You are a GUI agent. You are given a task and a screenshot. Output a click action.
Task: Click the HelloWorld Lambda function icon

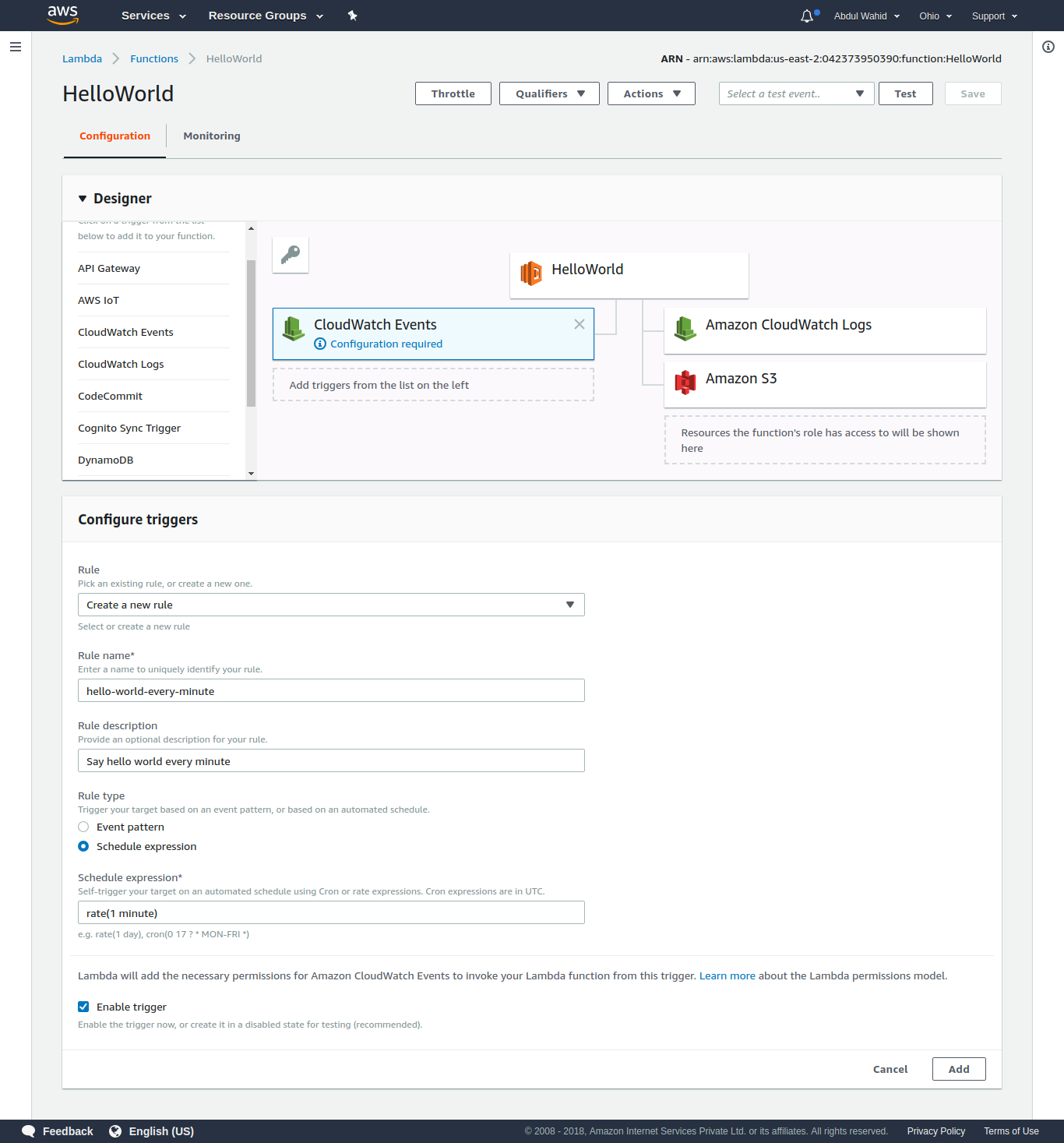coord(531,273)
